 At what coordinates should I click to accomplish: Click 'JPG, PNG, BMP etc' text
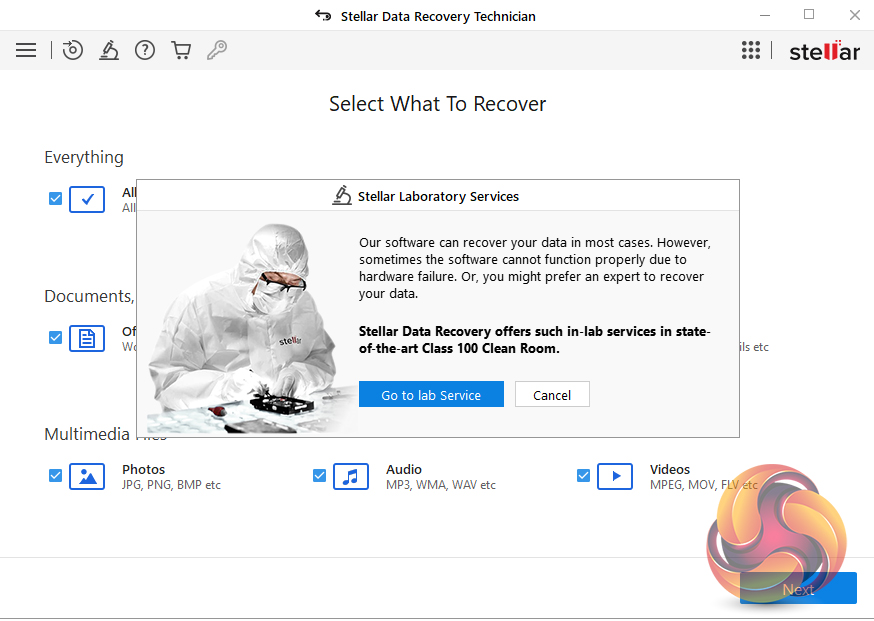click(171, 485)
